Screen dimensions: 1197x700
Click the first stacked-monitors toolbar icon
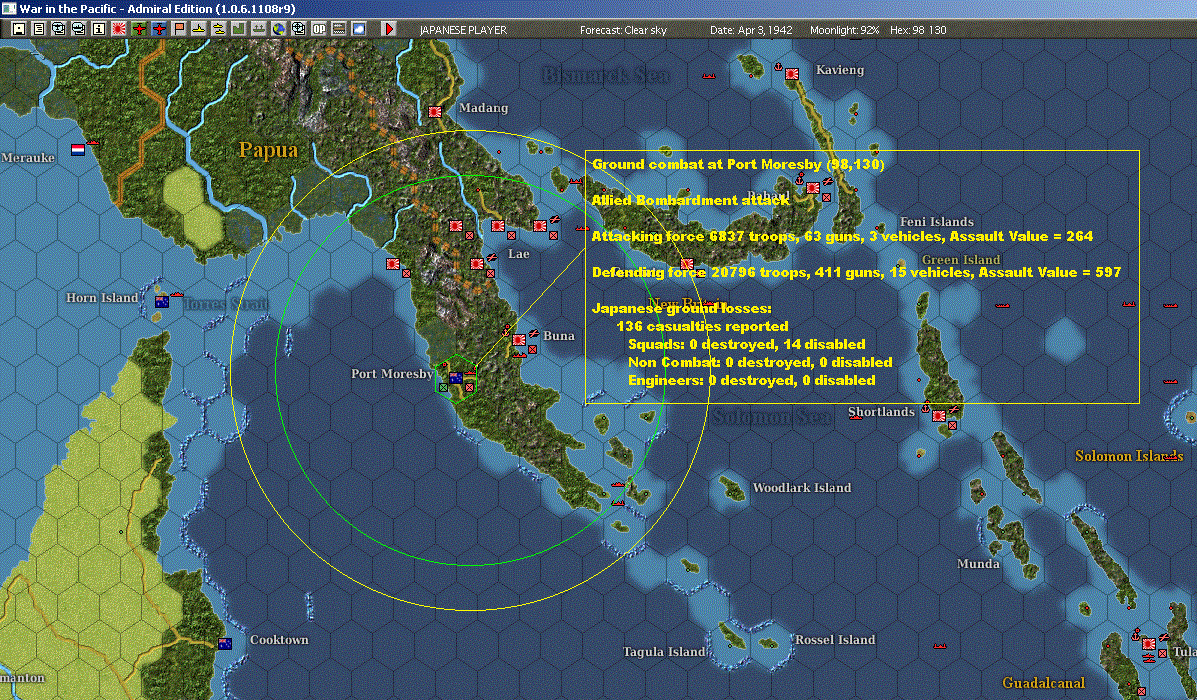tap(59, 29)
